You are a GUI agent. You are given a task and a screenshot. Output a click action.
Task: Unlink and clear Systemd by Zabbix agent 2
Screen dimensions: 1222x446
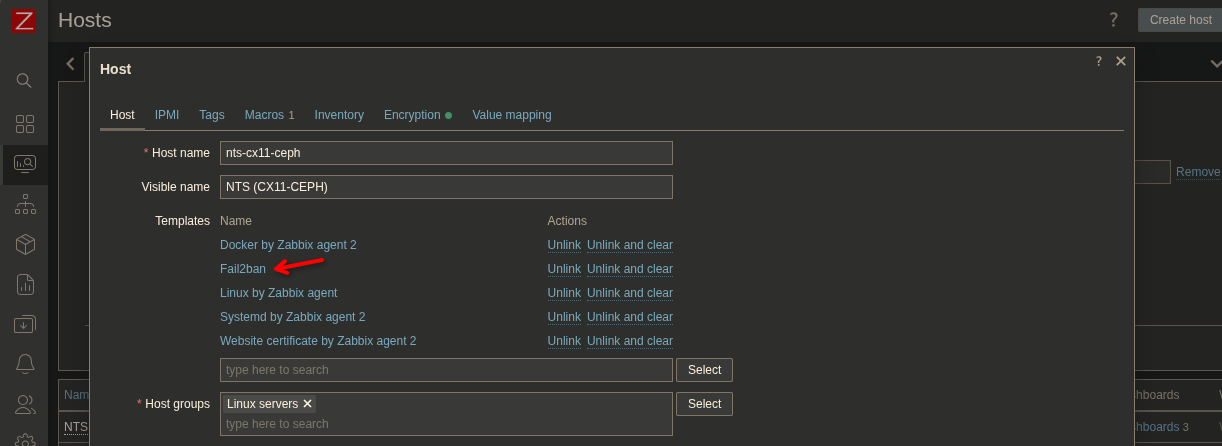pyautogui.click(x=630, y=317)
